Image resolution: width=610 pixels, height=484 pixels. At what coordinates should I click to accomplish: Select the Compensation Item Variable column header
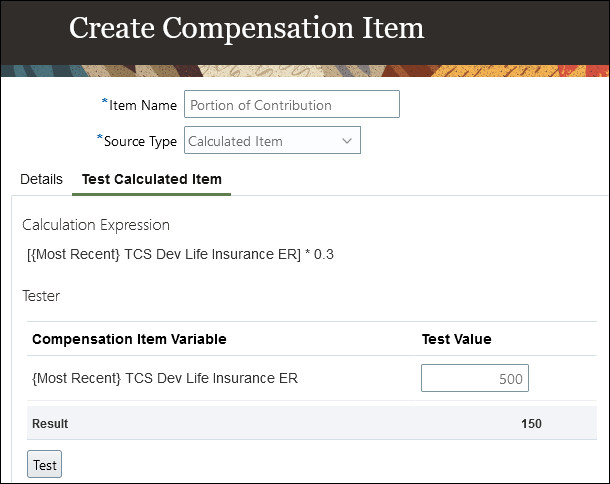tap(129, 339)
